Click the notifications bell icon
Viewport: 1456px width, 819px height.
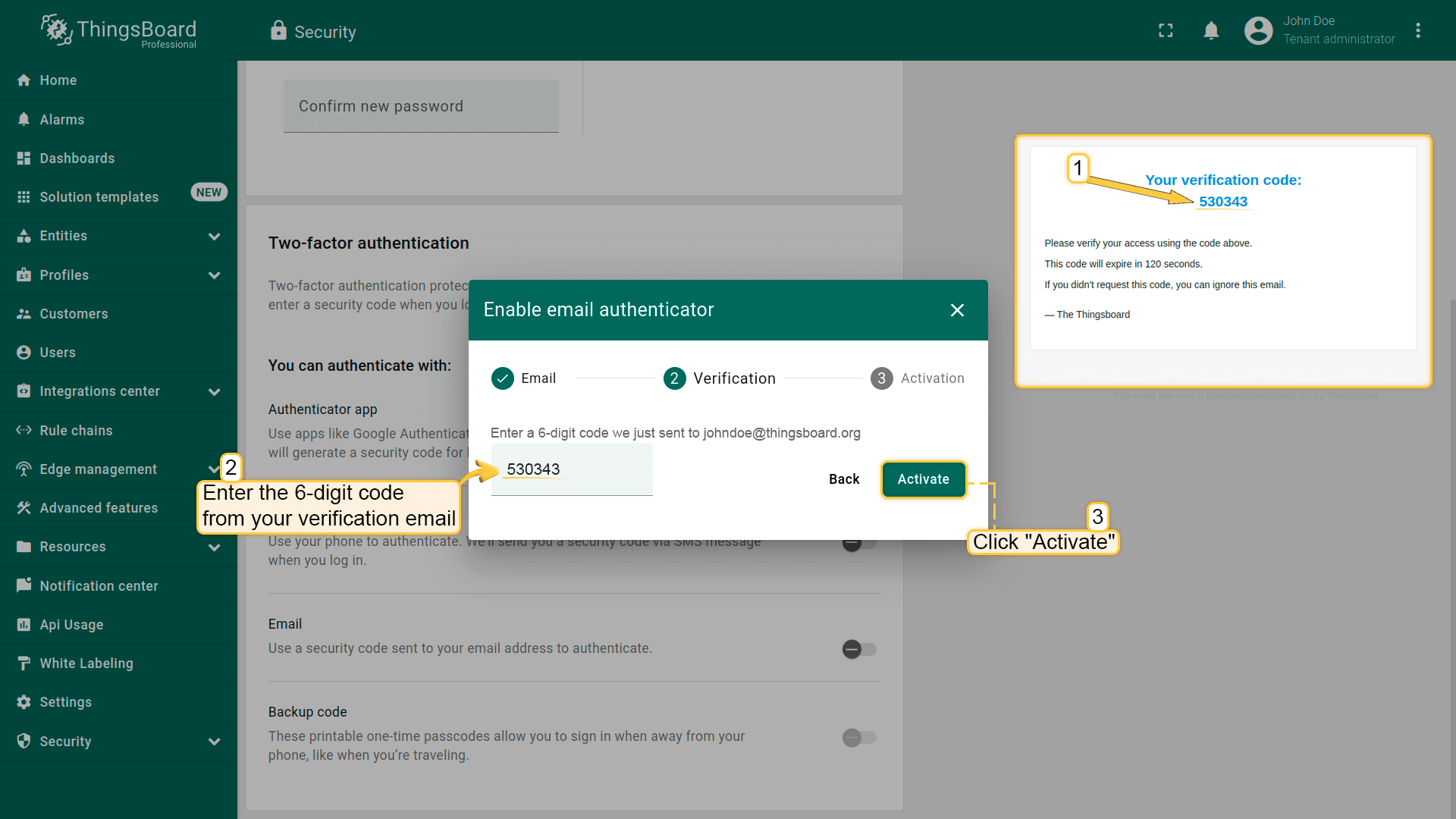point(1211,30)
